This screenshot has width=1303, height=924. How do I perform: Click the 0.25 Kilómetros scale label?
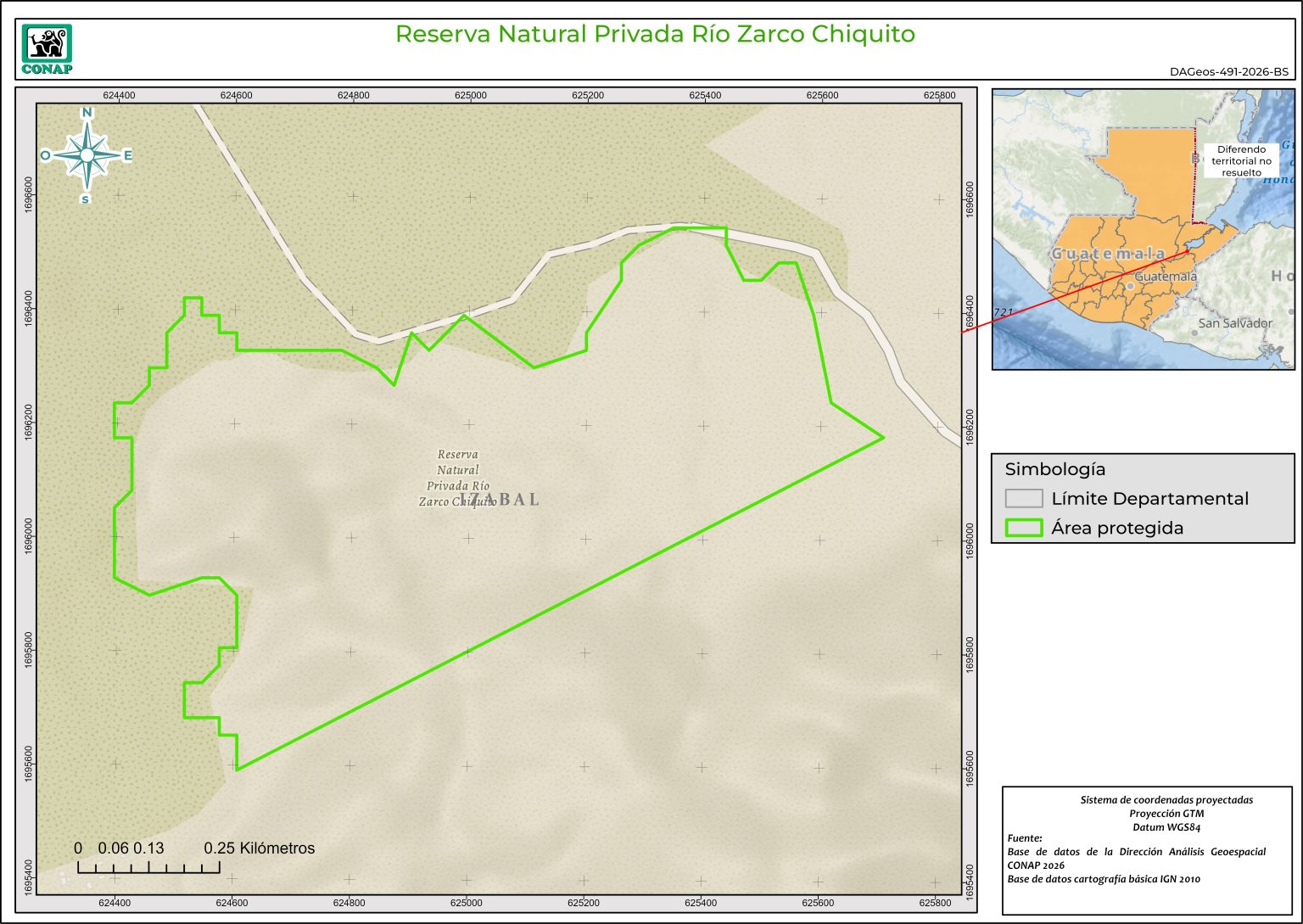coord(259,848)
